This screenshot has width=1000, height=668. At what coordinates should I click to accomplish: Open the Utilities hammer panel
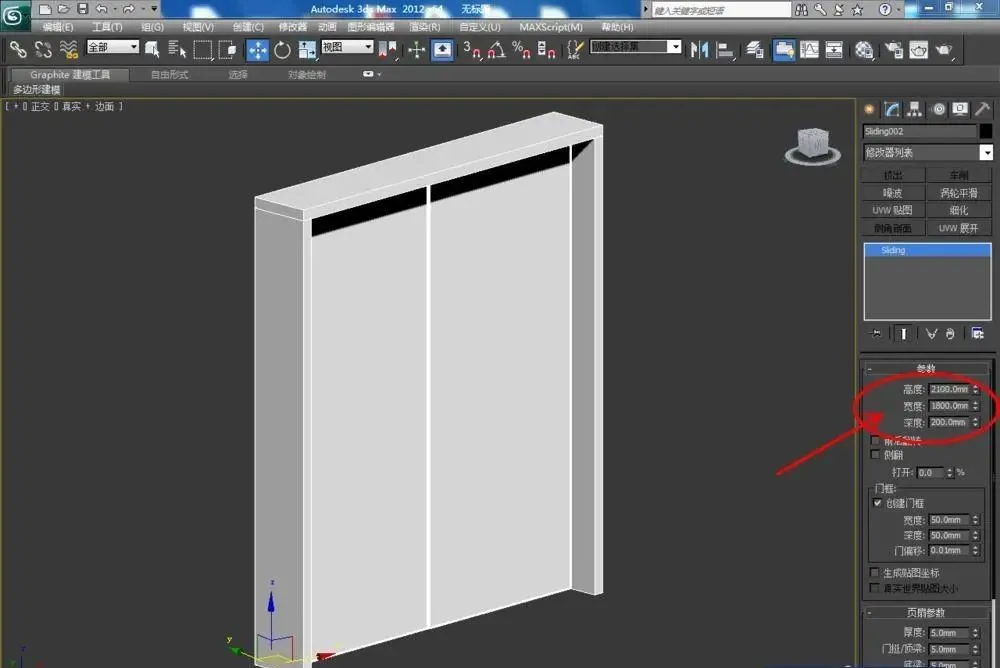[x=983, y=109]
